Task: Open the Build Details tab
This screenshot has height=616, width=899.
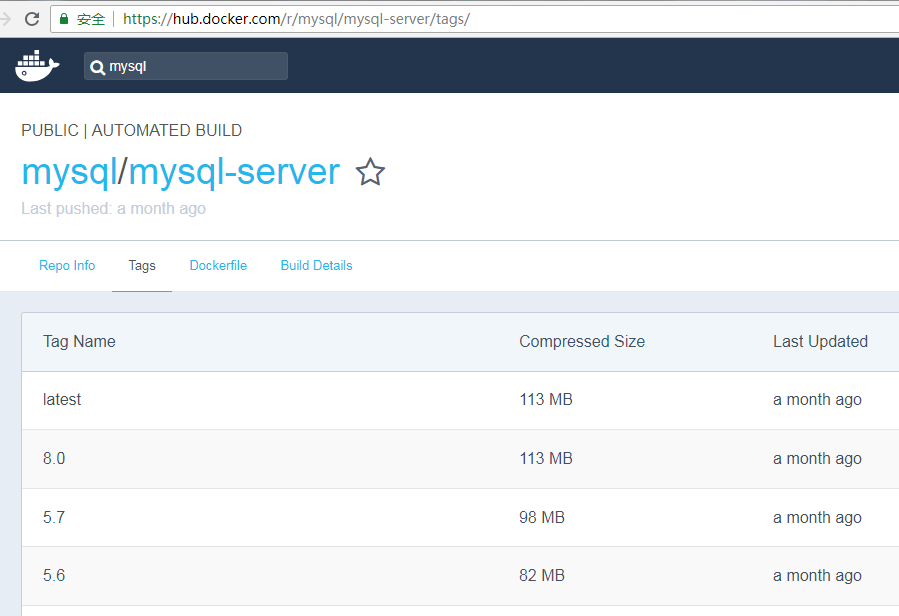Action: click(x=316, y=265)
